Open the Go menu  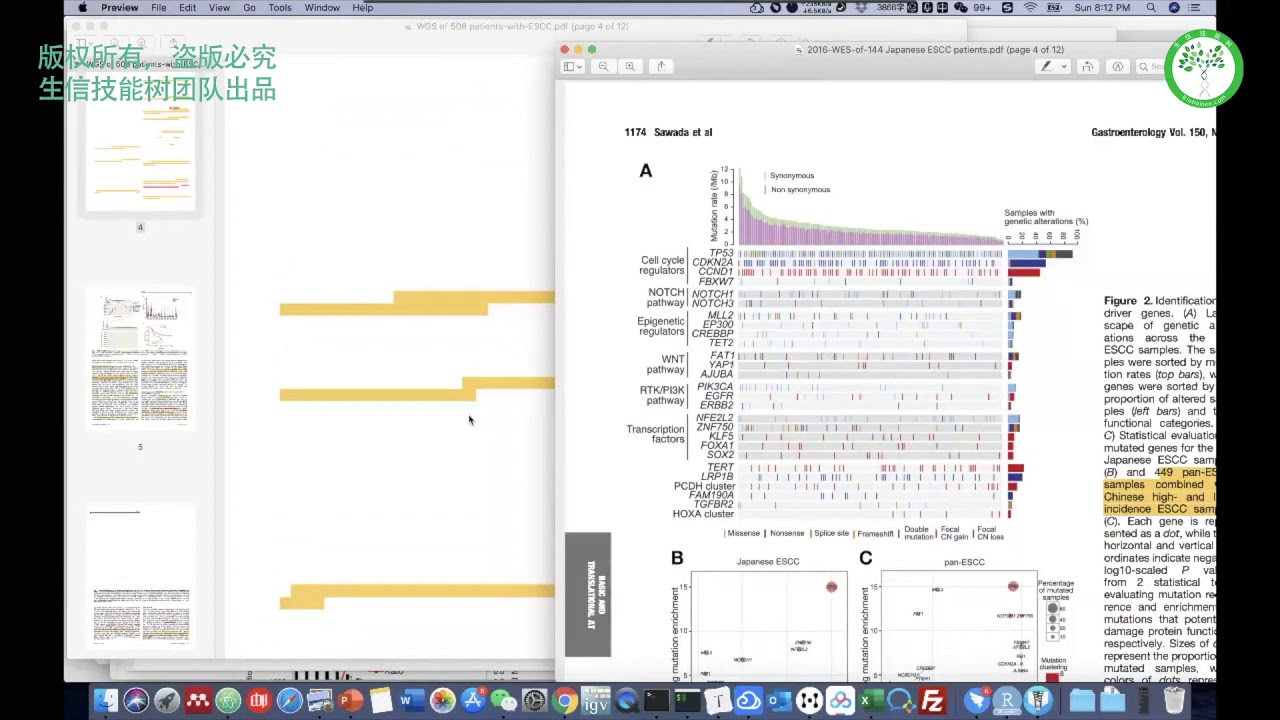coord(249,8)
